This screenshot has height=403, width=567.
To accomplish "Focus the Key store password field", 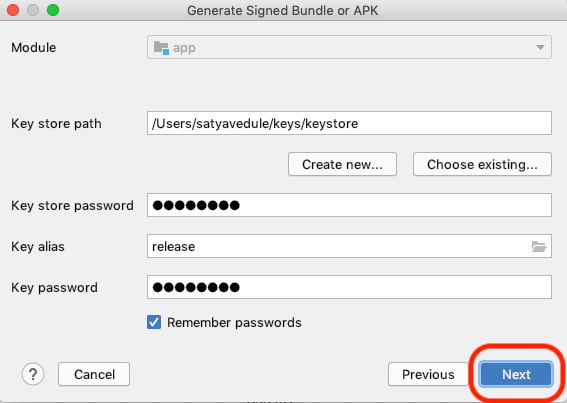I will [x=349, y=205].
